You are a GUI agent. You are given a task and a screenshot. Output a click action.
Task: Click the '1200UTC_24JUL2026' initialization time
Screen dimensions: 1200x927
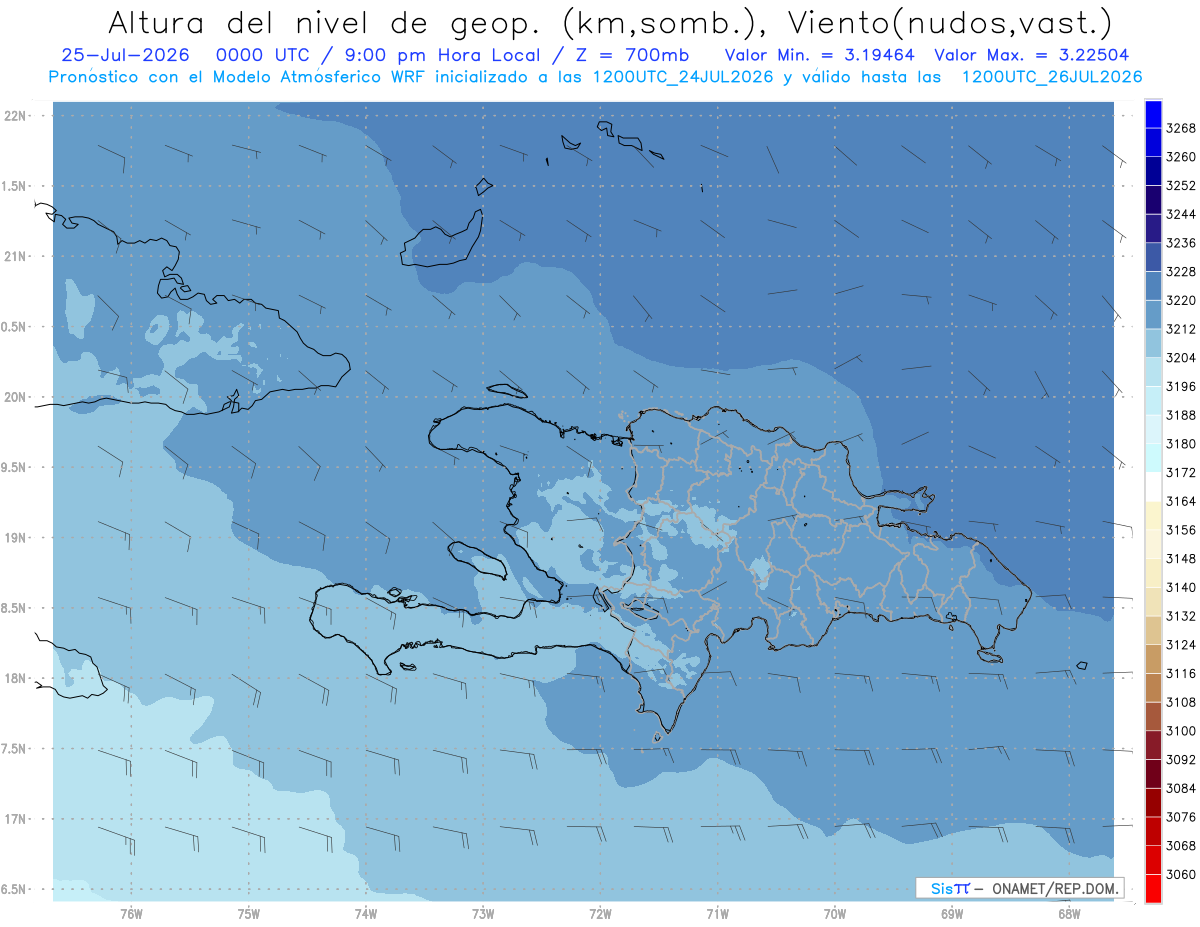tap(683, 77)
